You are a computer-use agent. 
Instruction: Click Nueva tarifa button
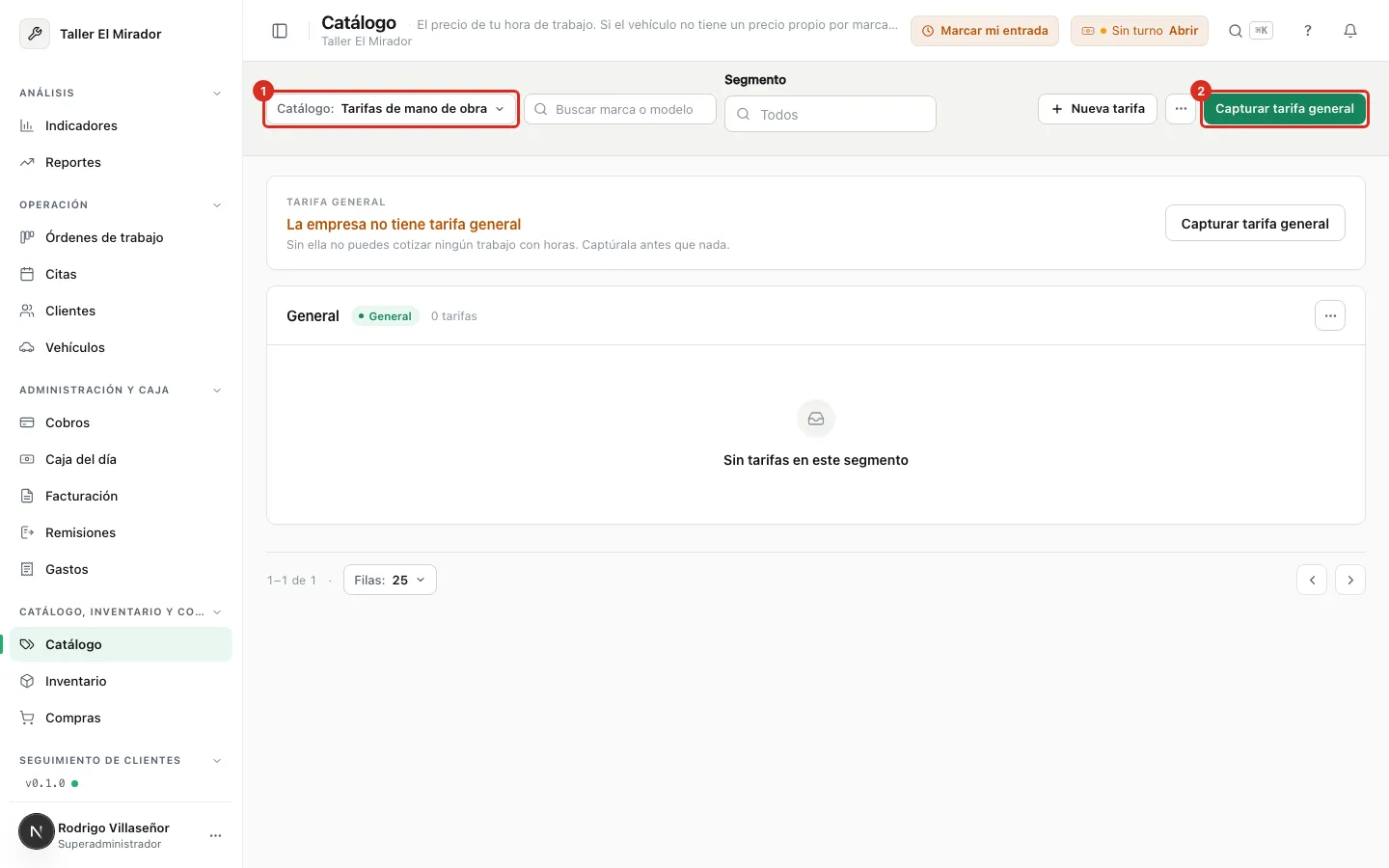(x=1098, y=109)
